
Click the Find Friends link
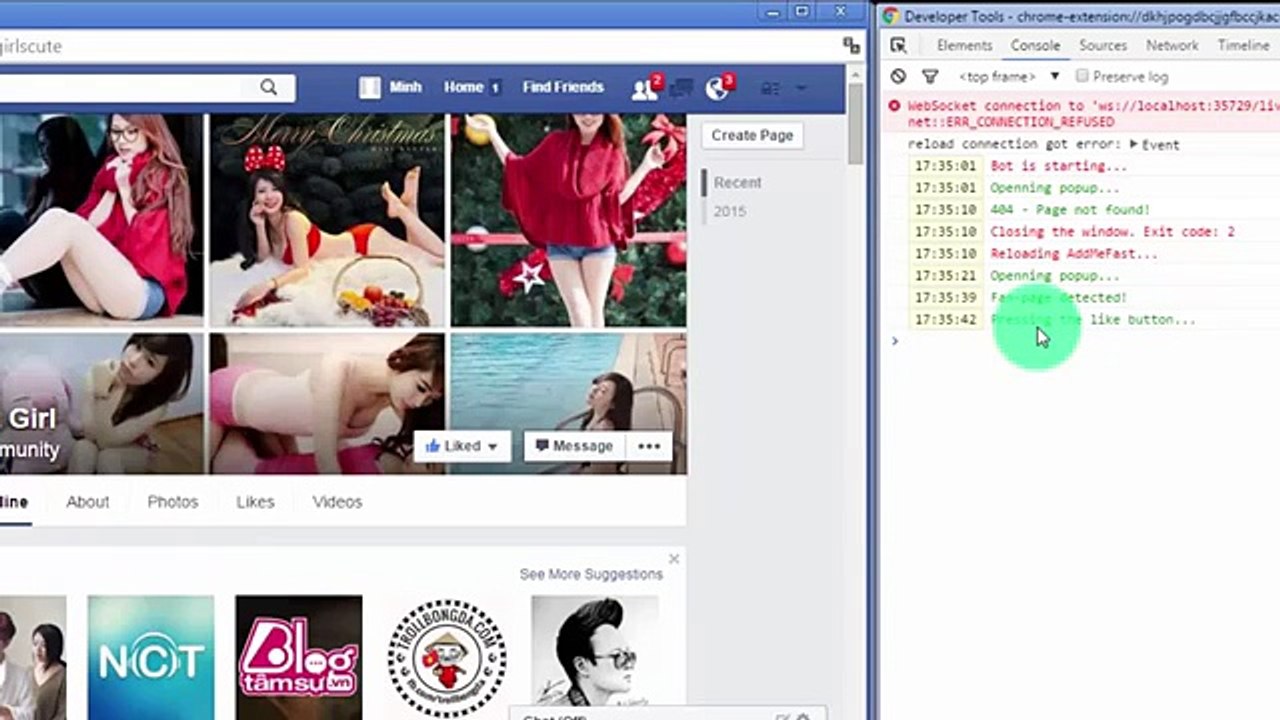[x=563, y=87]
